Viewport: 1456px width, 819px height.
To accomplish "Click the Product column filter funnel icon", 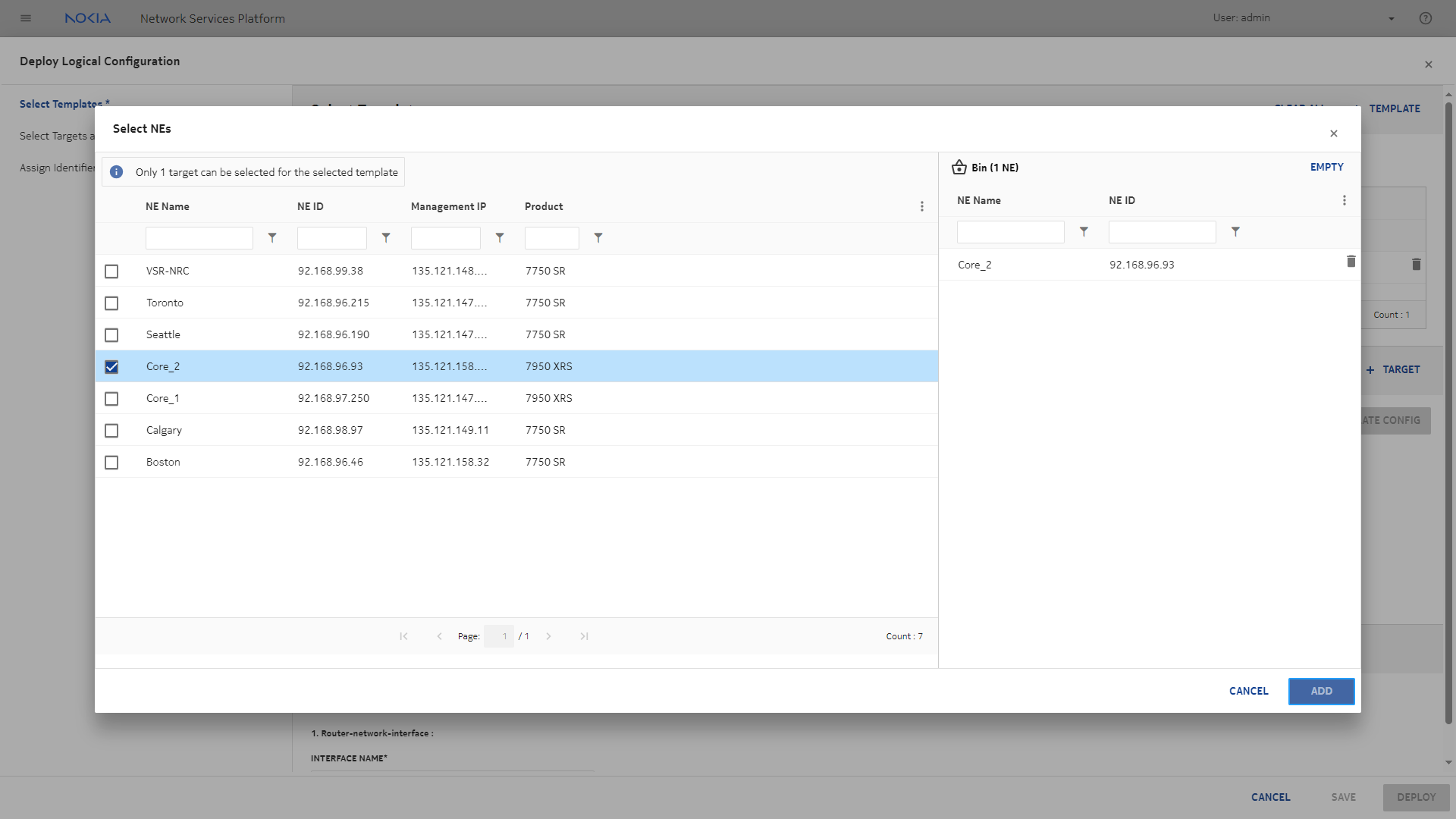I will (x=598, y=238).
